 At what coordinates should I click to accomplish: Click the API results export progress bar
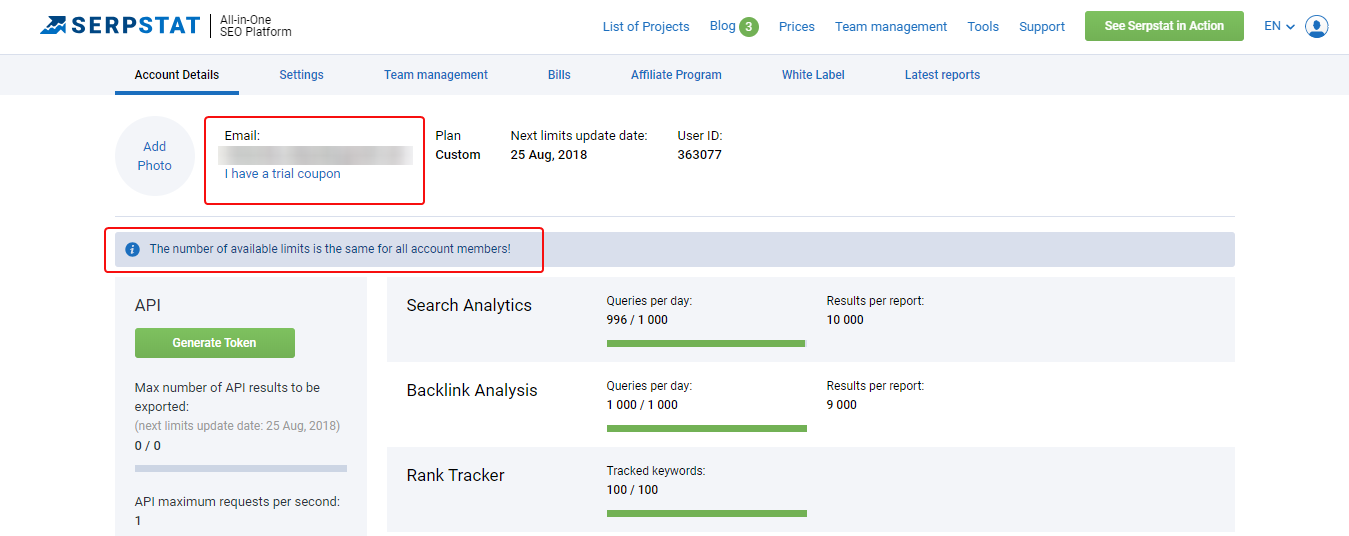(x=241, y=468)
